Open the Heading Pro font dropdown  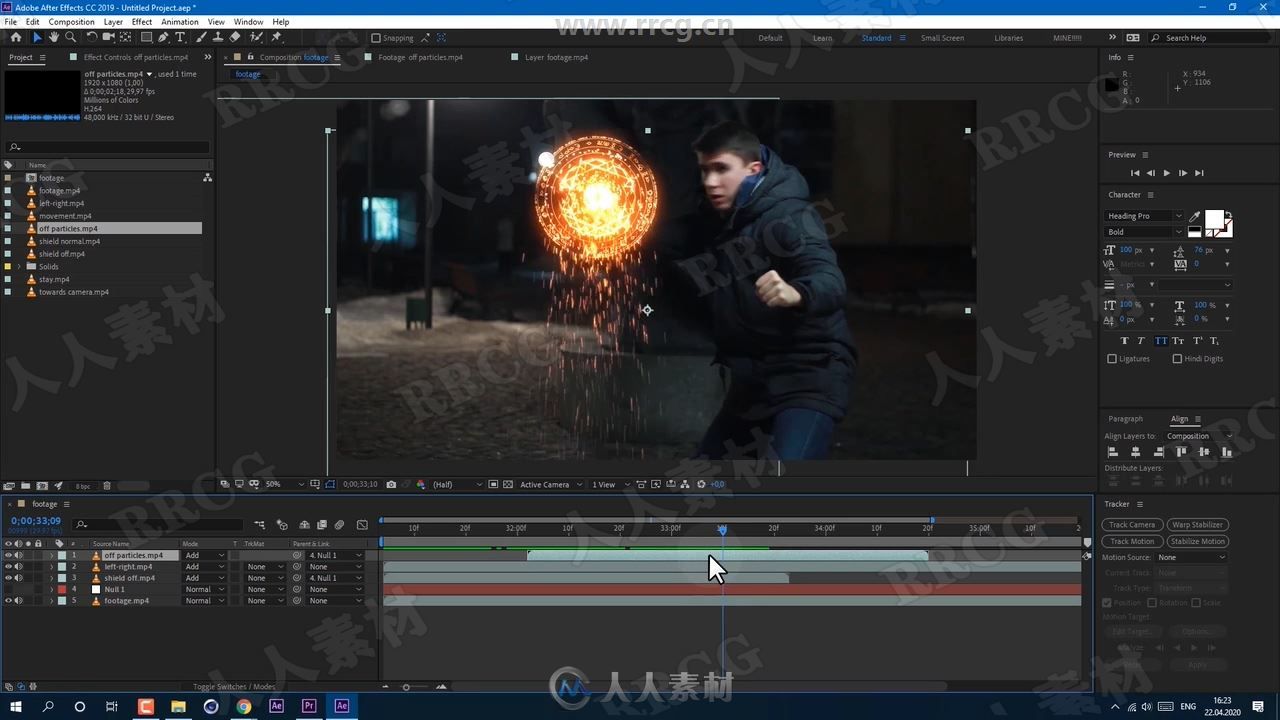[1145, 216]
